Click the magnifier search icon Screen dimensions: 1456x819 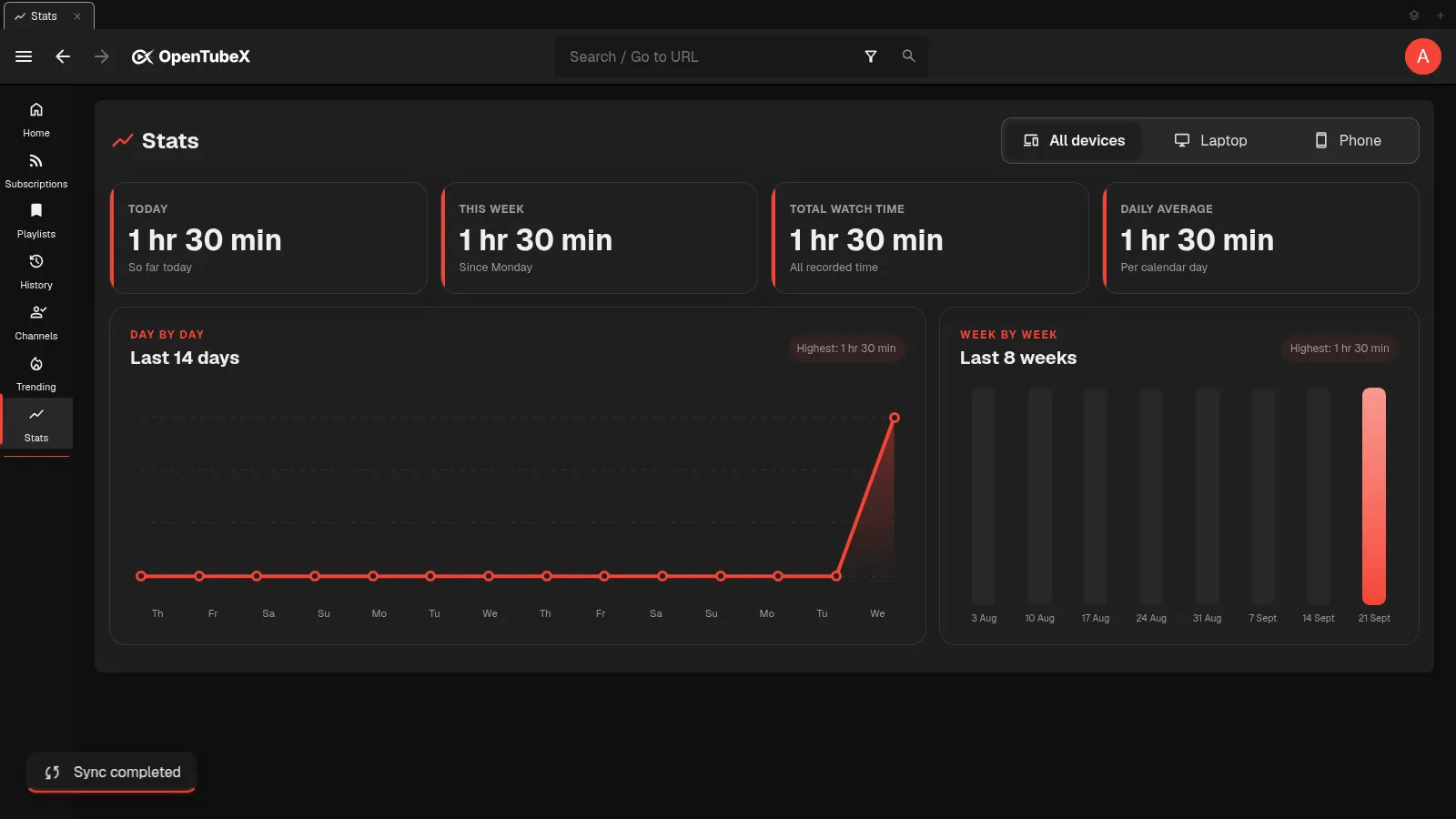tap(908, 56)
